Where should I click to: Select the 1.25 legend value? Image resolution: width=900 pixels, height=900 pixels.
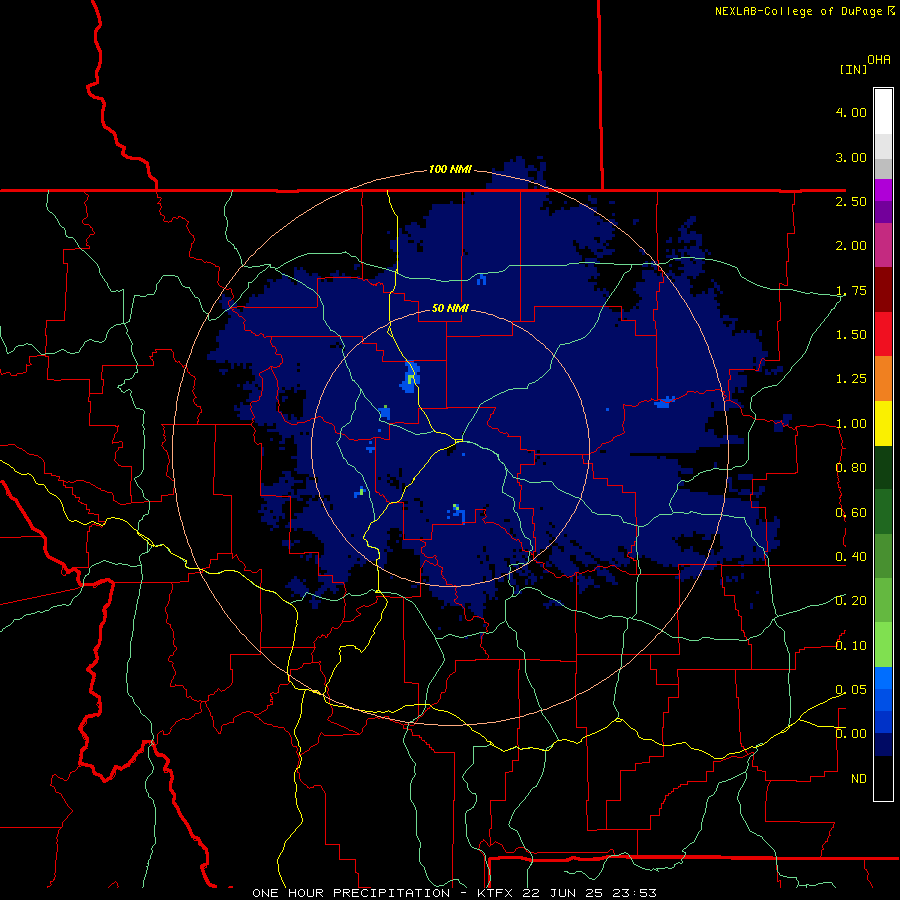click(x=851, y=379)
